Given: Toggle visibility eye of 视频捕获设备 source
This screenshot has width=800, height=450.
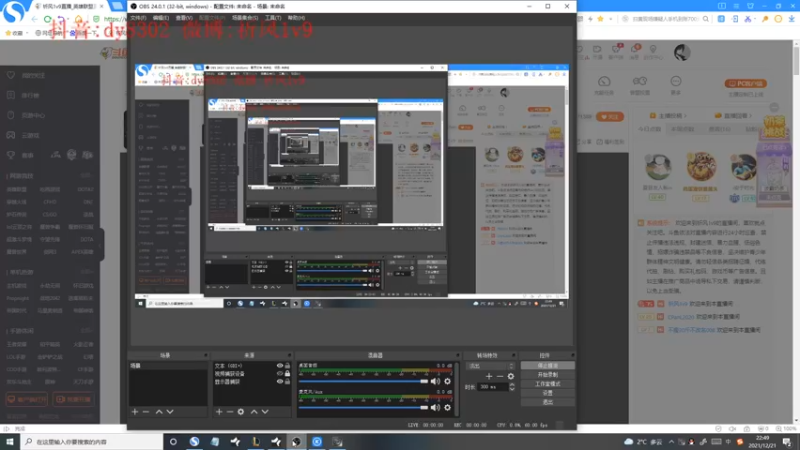Looking at the screenshot, I should [x=280, y=373].
